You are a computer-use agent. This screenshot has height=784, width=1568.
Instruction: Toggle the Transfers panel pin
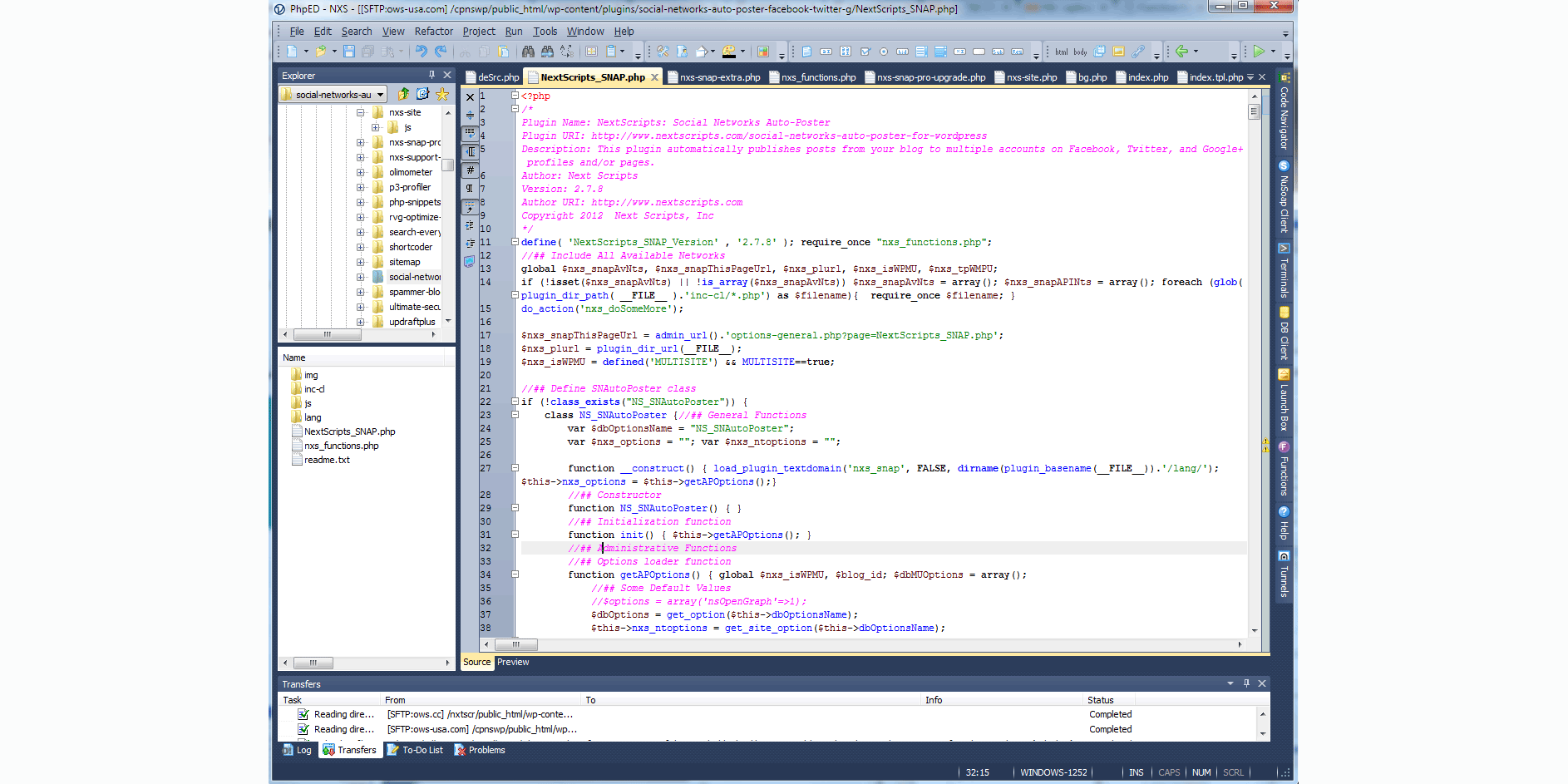pos(1246,683)
